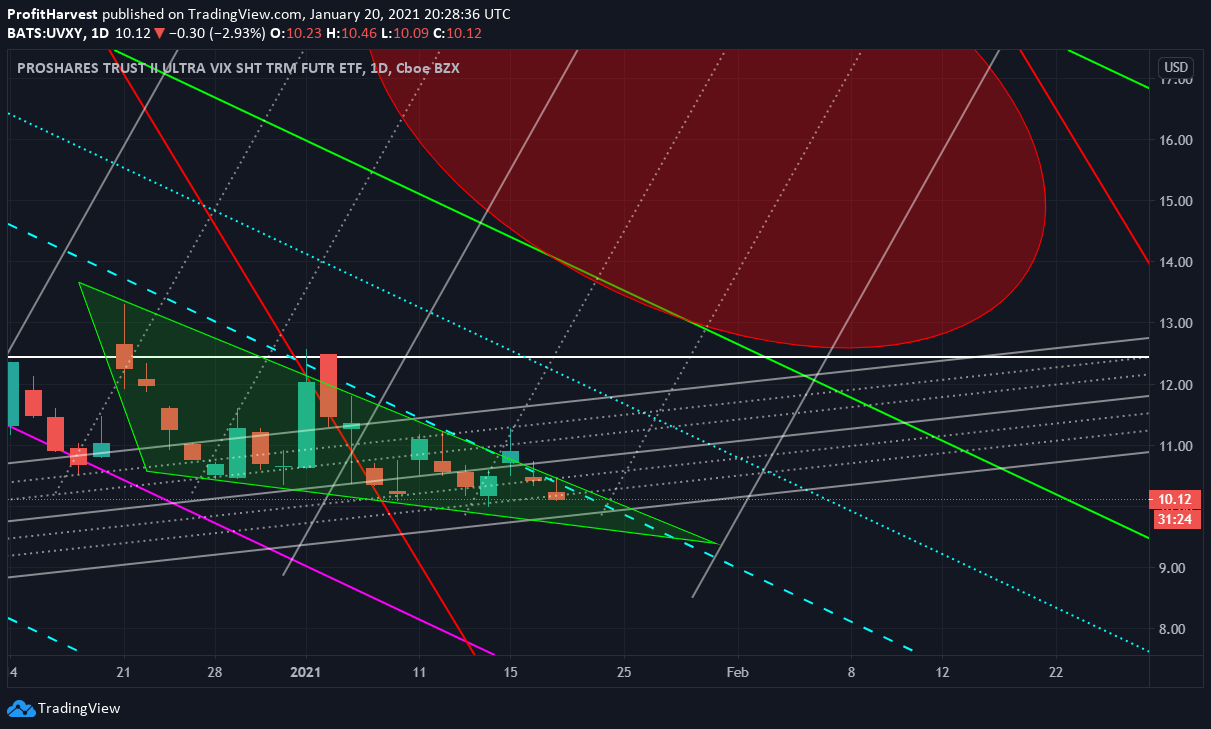Click the 15.00 price axis label
This screenshot has width=1211, height=729.
click(x=1175, y=201)
